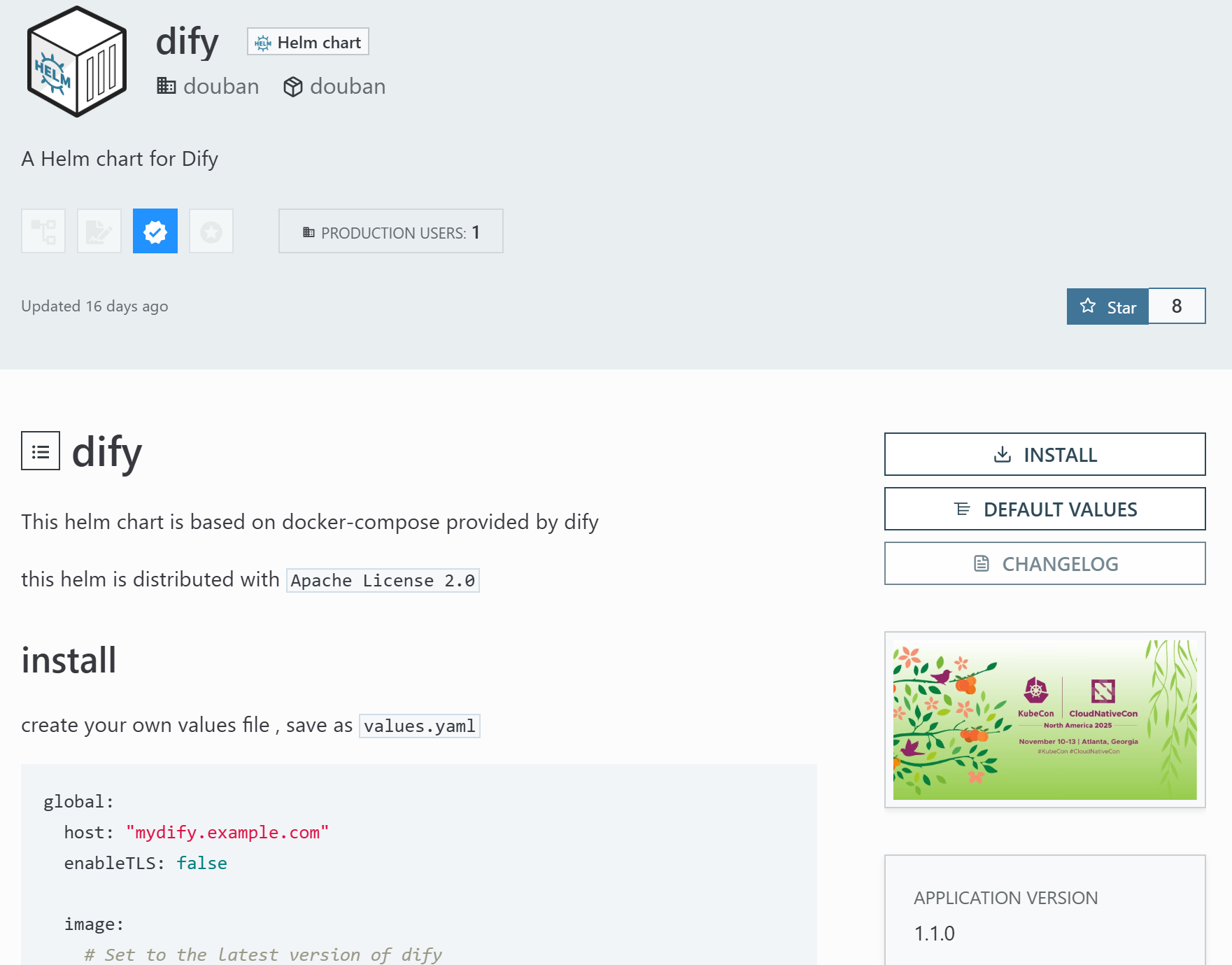Click the official status badge icon
1232x965 pixels.
(x=211, y=231)
